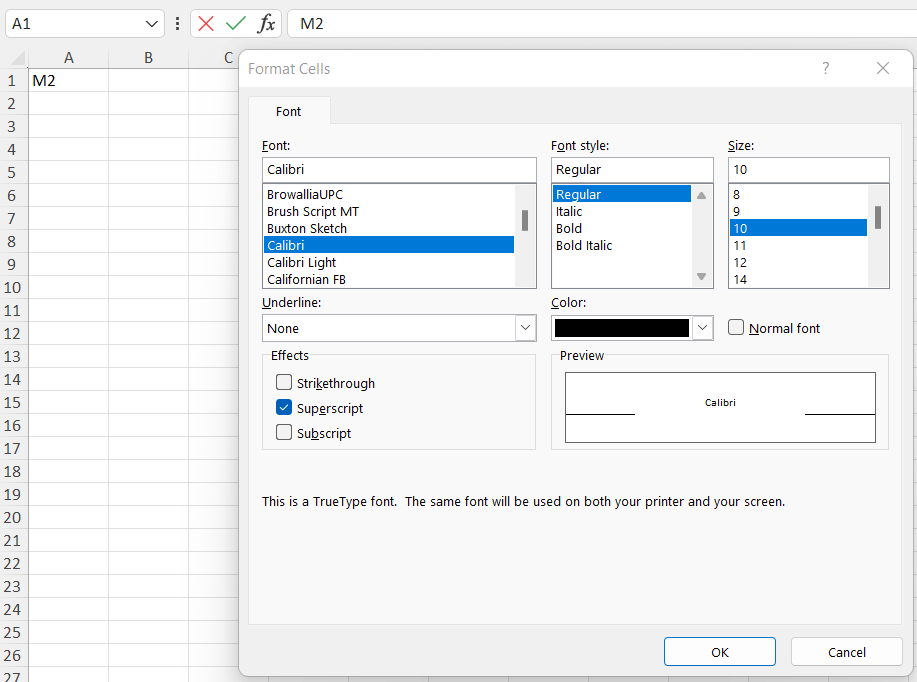Viewport: 917px width, 682px height.
Task: Select Brush Script MT font
Action: (x=388, y=211)
